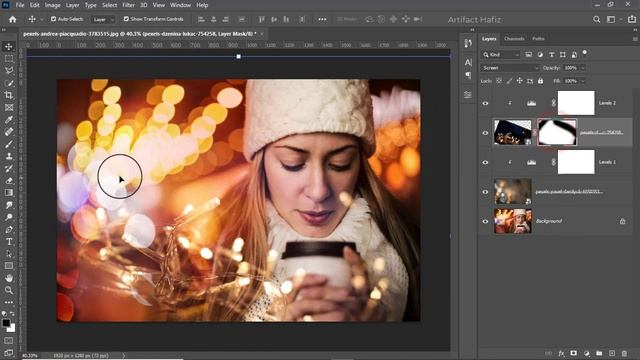The height and width of the screenshot is (360, 640).
Task: Create a new adjustment layer icon
Action: pos(587,353)
